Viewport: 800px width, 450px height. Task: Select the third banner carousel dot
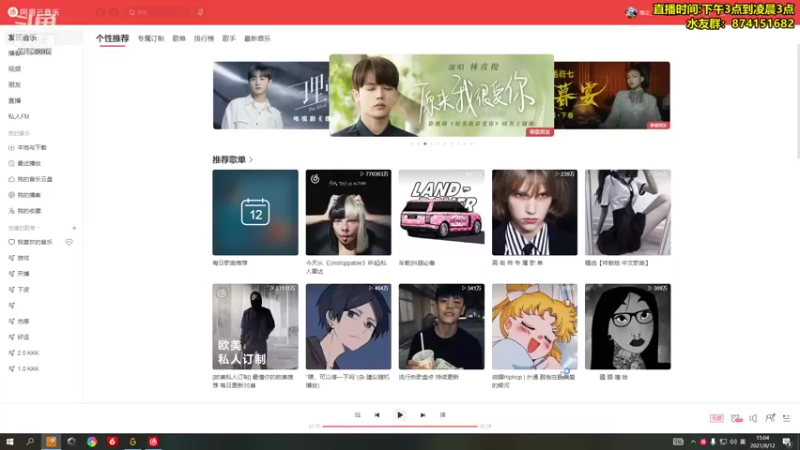point(425,144)
